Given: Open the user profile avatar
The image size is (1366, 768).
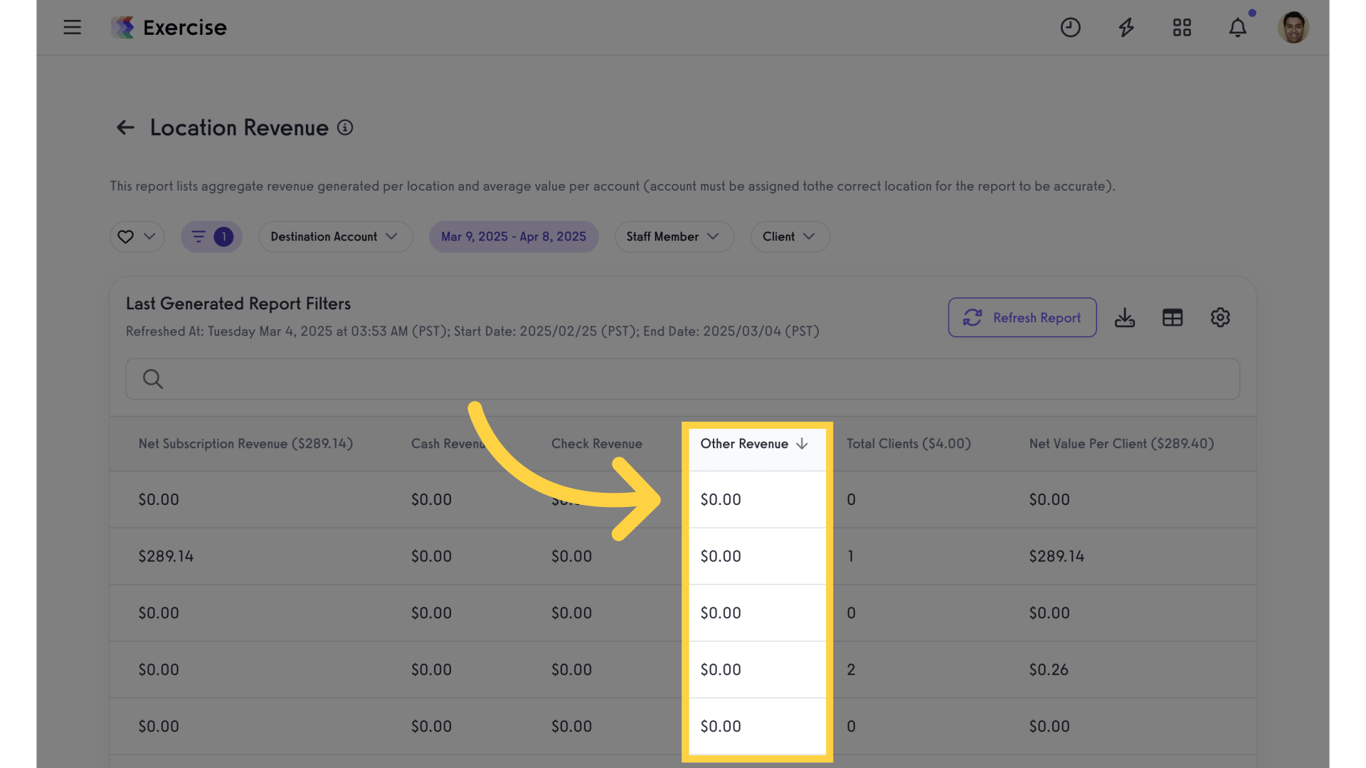Looking at the screenshot, I should click(x=1293, y=27).
